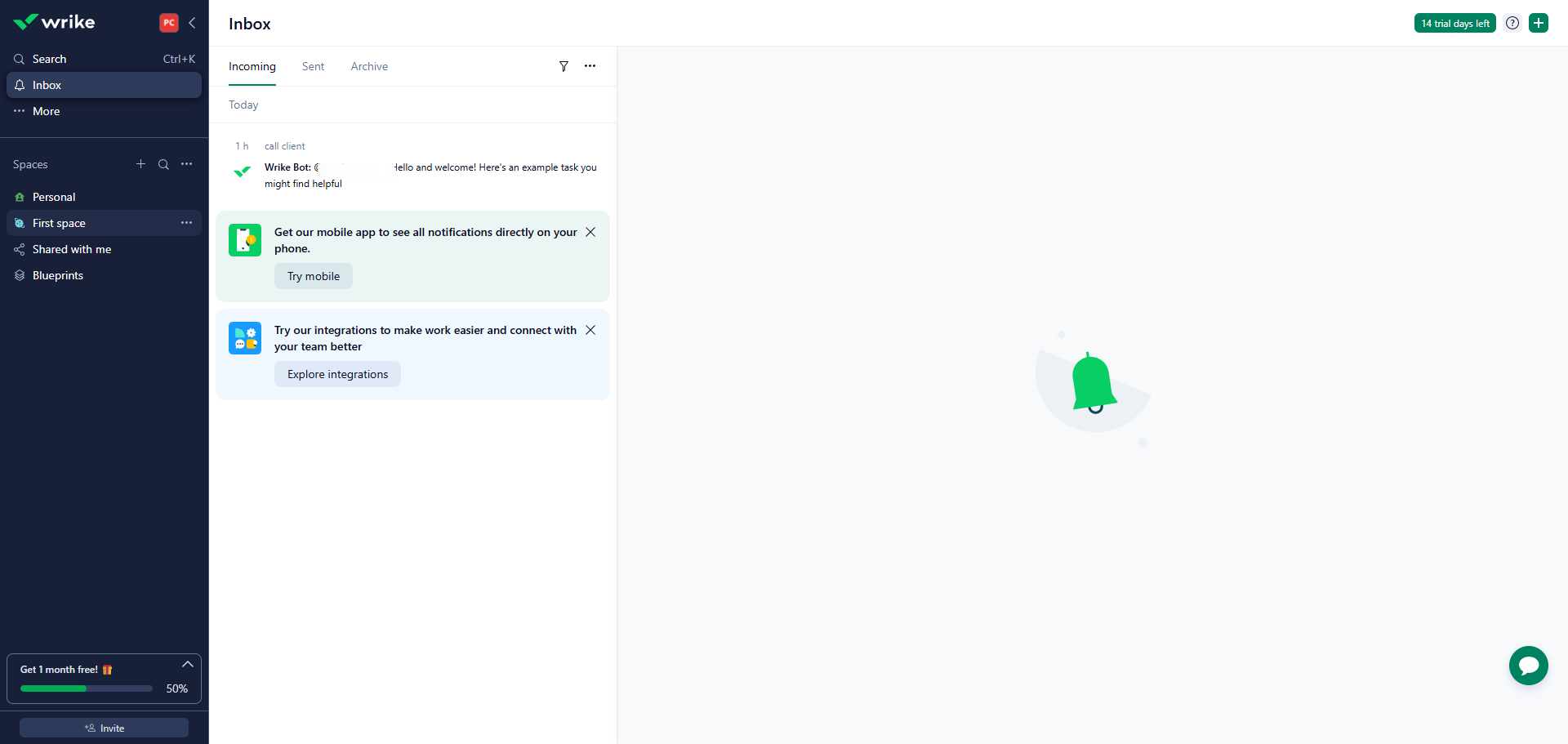Click the Wrike logo
1568x744 pixels.
54,22
